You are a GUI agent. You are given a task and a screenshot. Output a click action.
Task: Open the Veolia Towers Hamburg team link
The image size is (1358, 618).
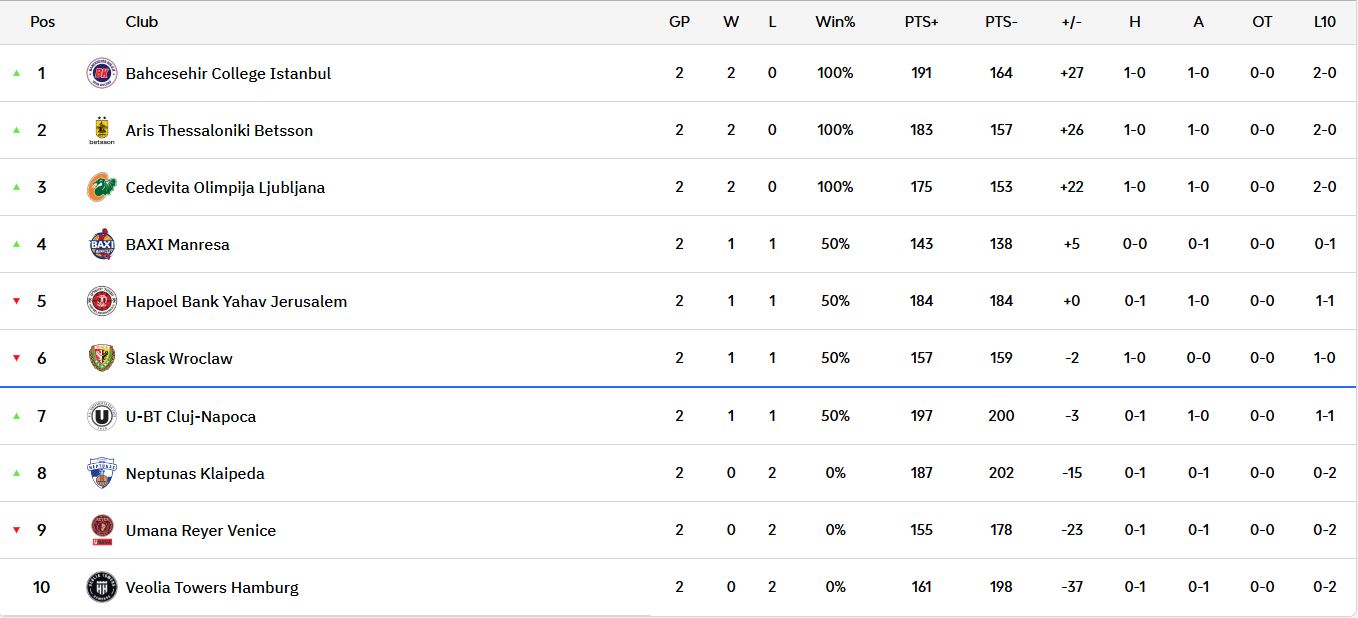[212, 588]
